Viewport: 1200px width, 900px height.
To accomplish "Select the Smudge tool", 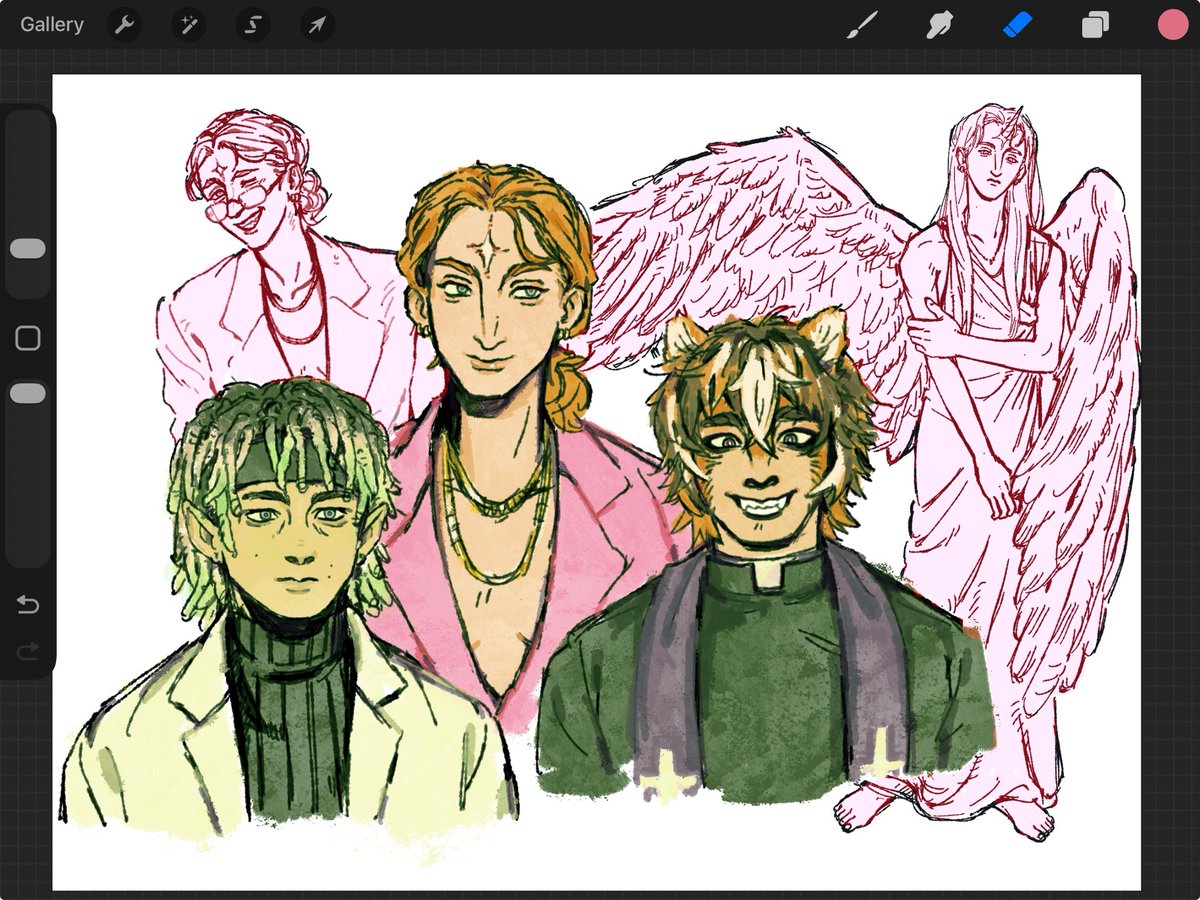I will (939, 25).
